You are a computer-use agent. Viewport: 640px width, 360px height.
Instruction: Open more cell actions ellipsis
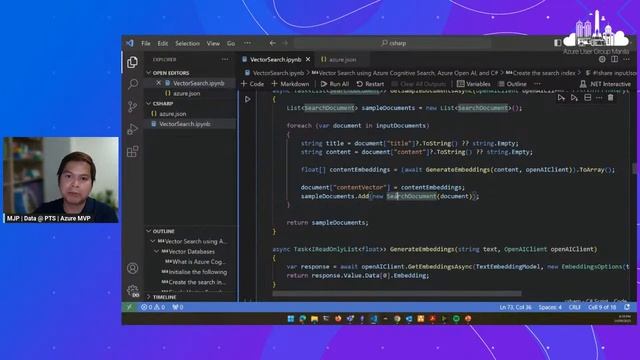click(x=599, y=98)
